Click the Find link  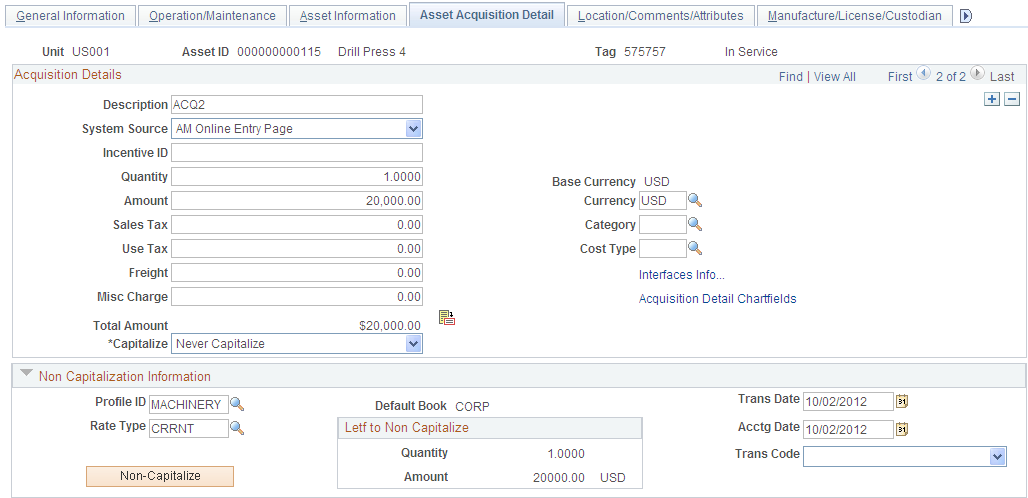pos(791,77)
